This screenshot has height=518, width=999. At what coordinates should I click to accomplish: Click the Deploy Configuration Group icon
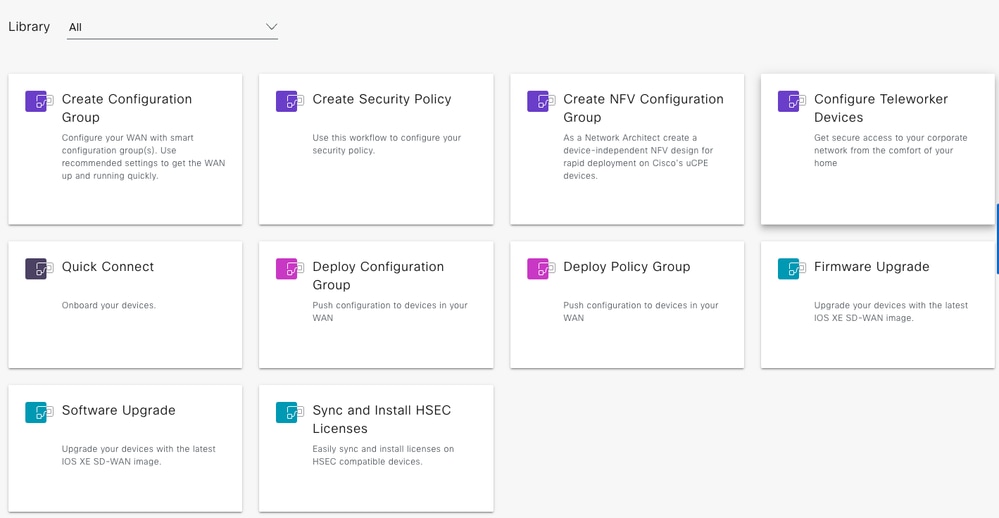[290, 269]
